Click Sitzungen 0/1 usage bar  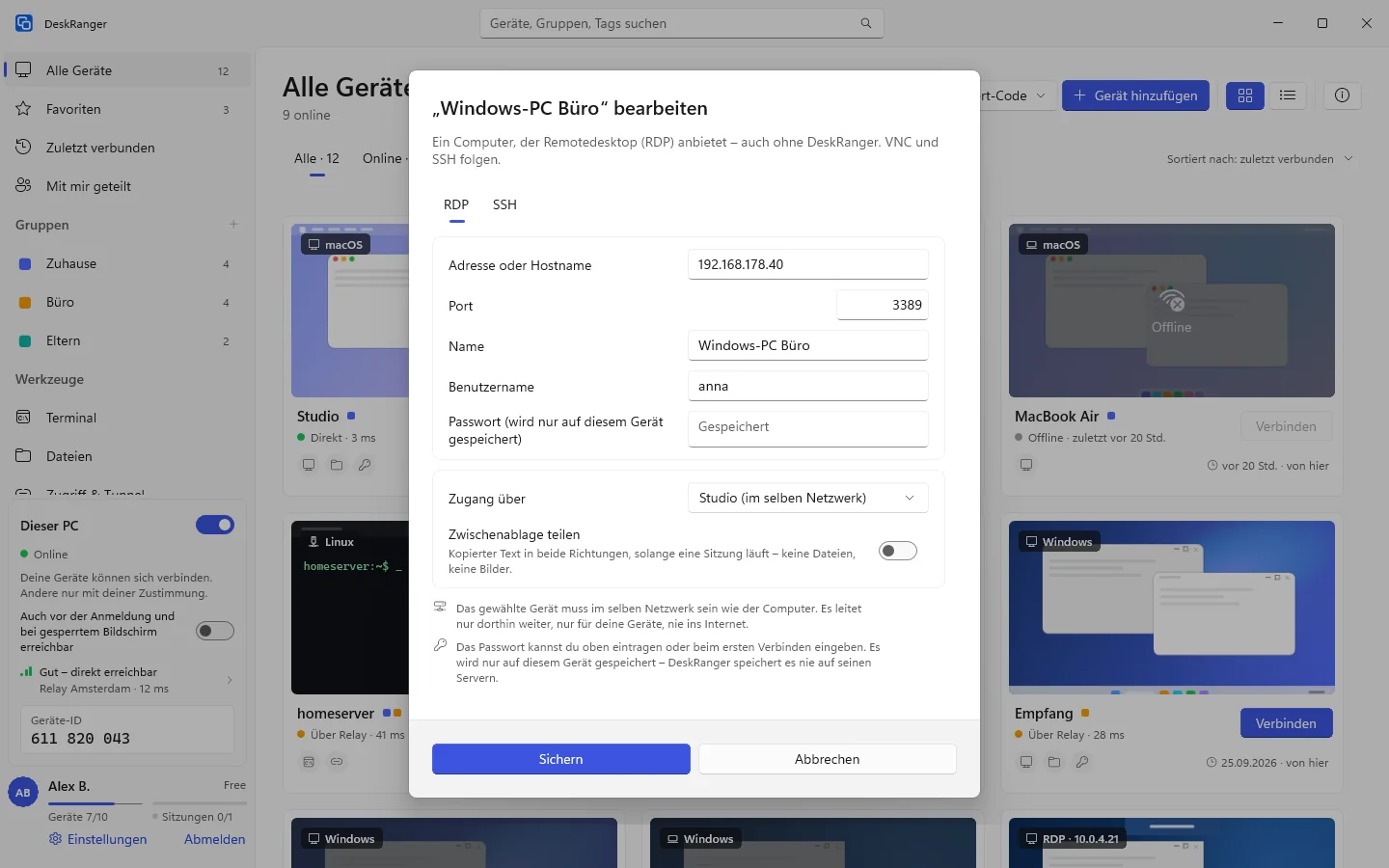(x=199, y=803)
